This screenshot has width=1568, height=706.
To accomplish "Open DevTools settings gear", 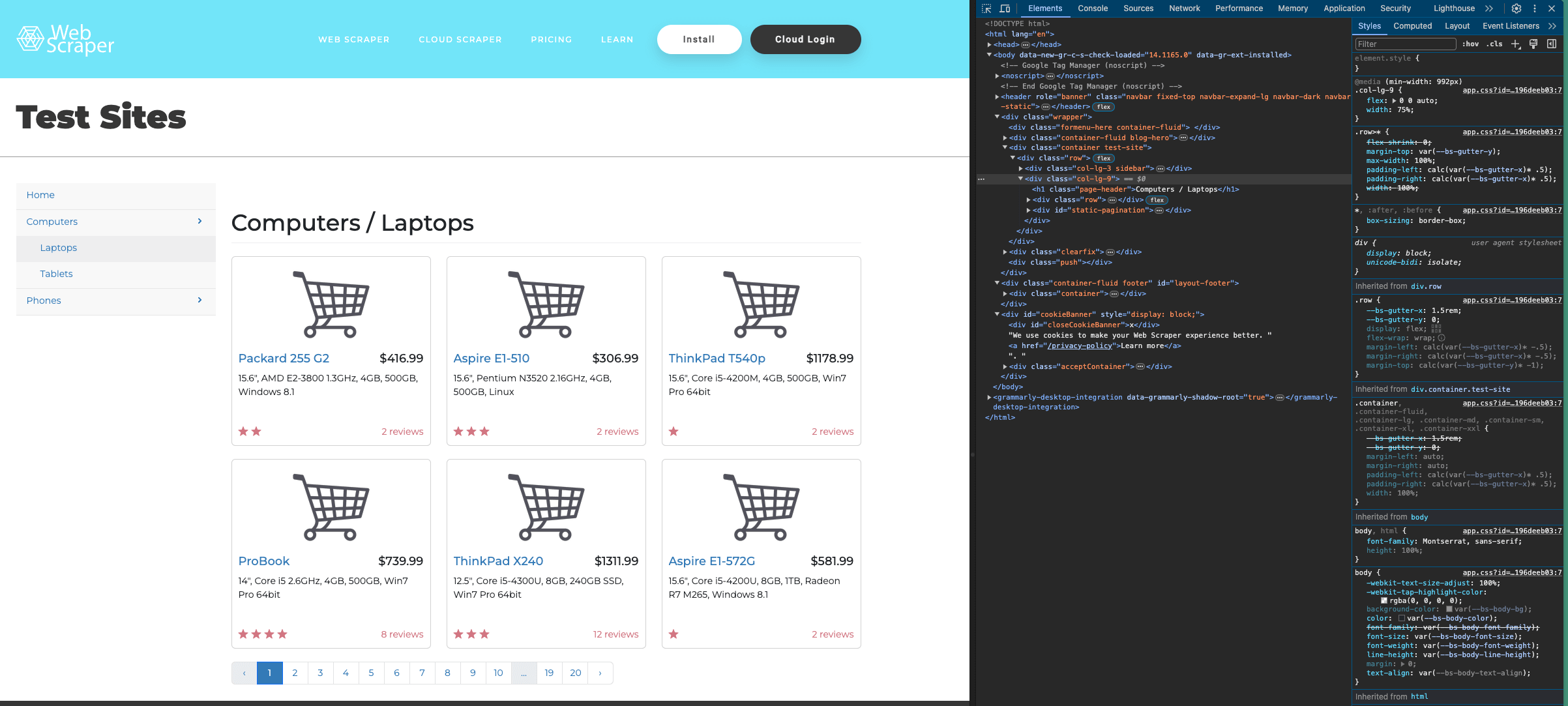I will coord(1516,8).
